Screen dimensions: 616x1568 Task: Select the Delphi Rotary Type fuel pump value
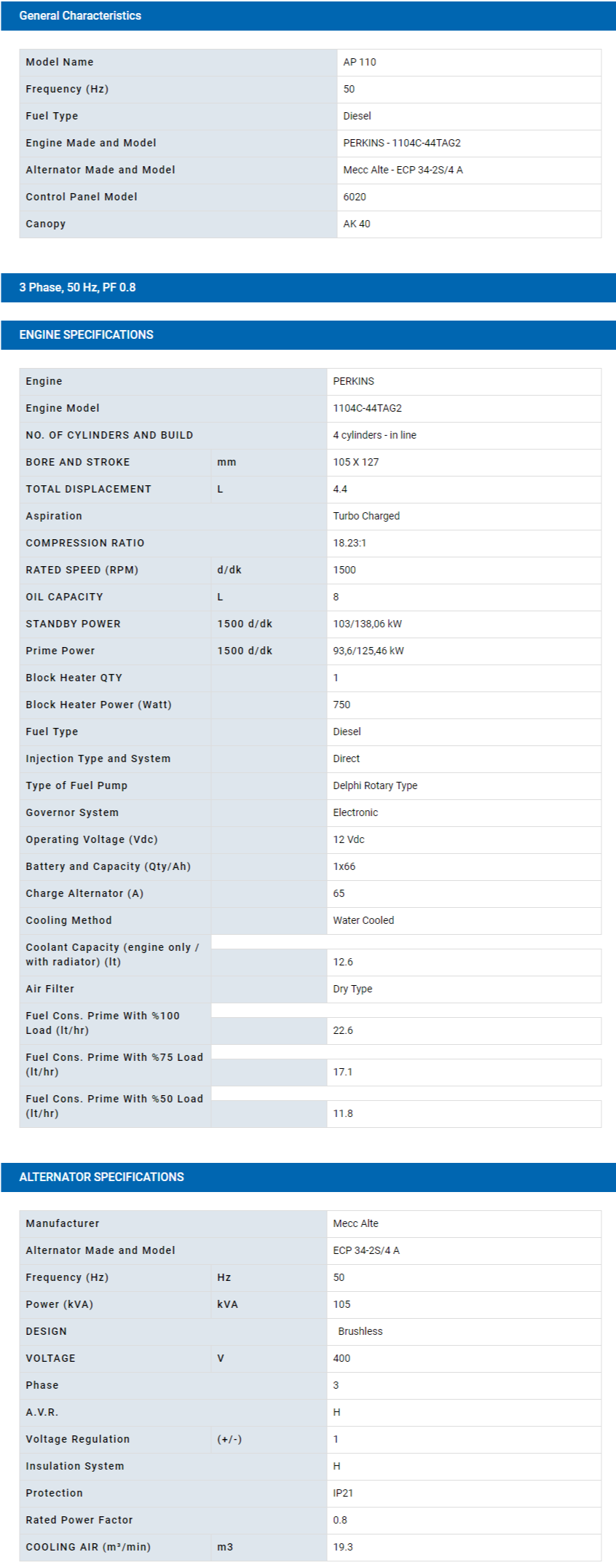(375, 786)
